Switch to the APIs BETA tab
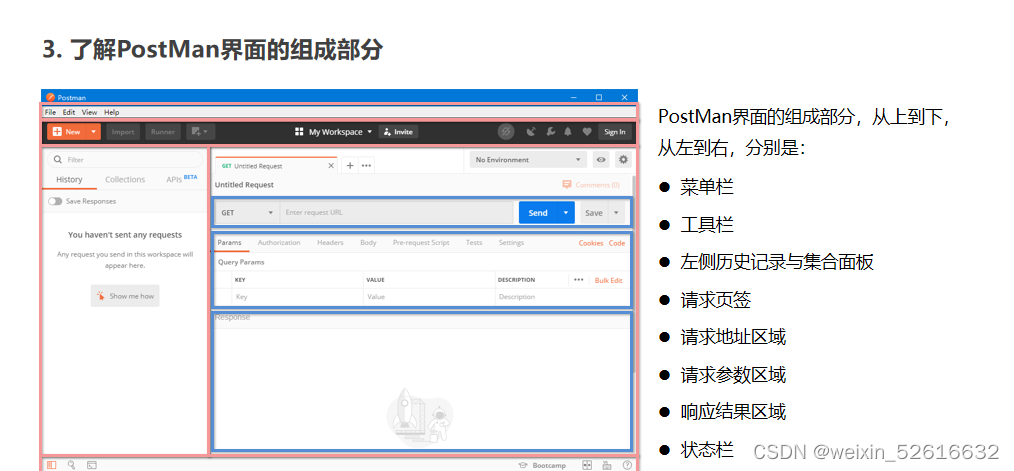 [182, 179]
